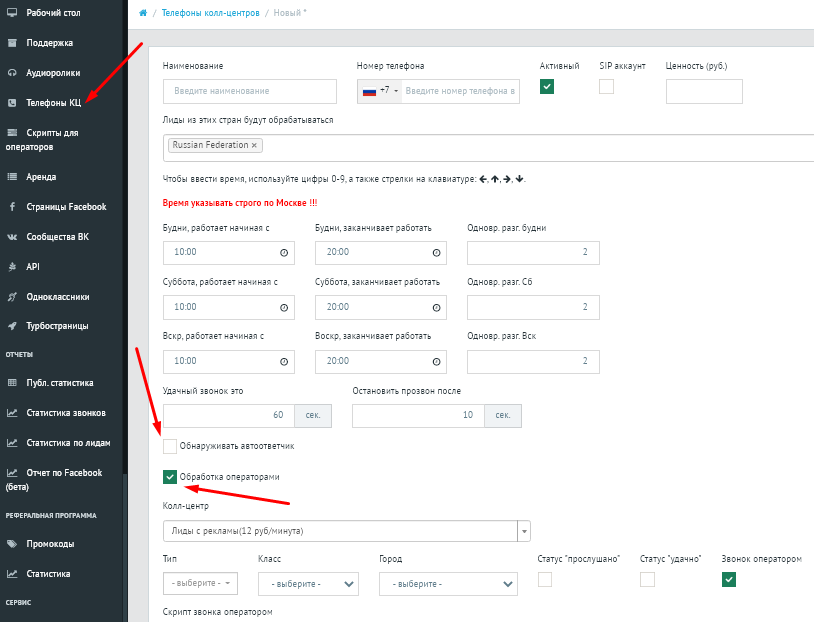Screen dimensions: 814x622
Task: Toggle Обработка операторами checkbox
Action: pyautogui.click(x=170, y=478)
